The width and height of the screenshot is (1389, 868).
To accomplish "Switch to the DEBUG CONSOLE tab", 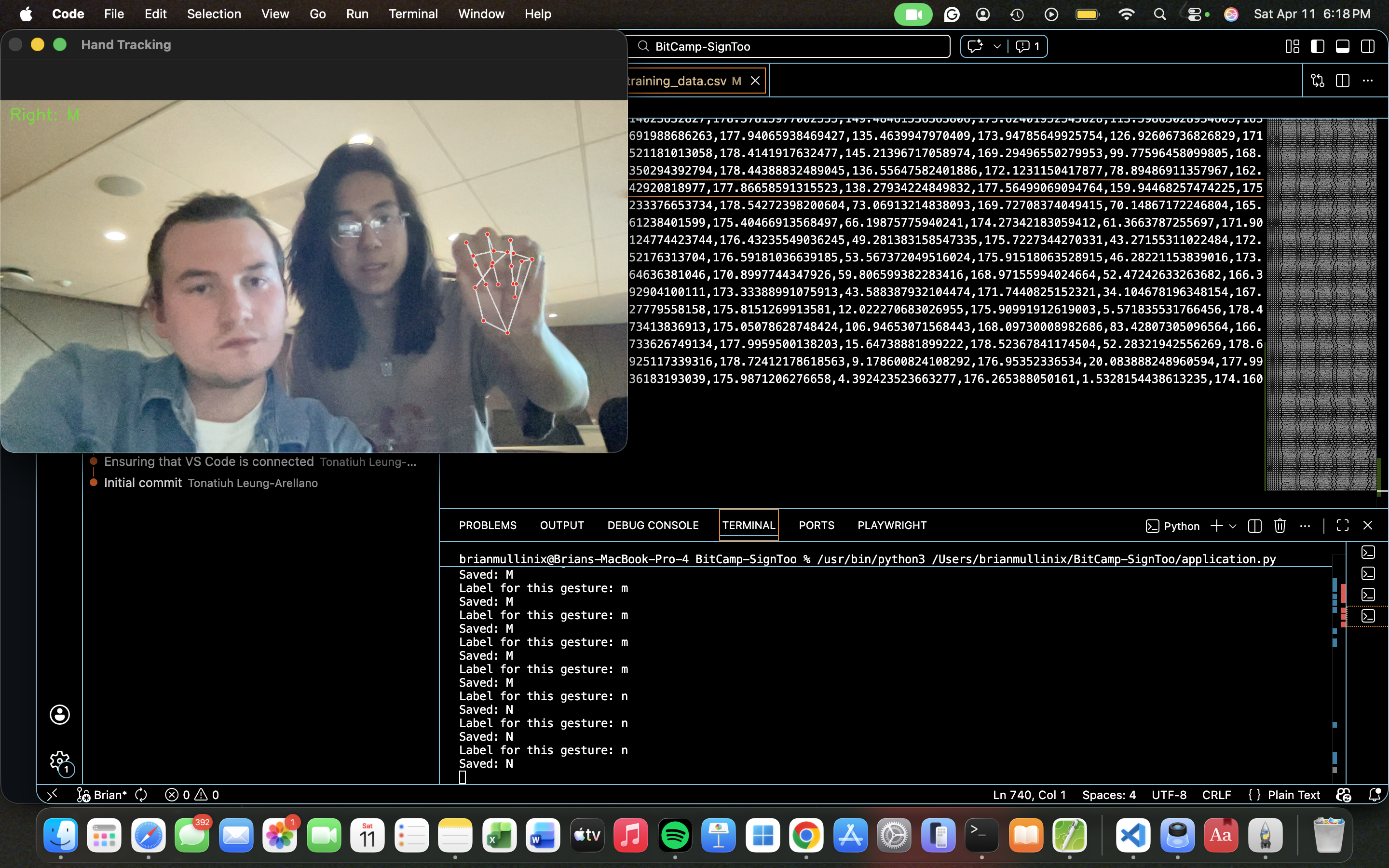I will tap(653, 525).
